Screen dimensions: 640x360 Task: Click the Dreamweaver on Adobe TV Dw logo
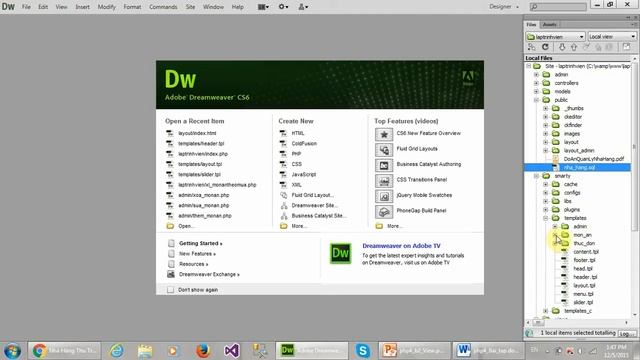(x=340, y=253)
